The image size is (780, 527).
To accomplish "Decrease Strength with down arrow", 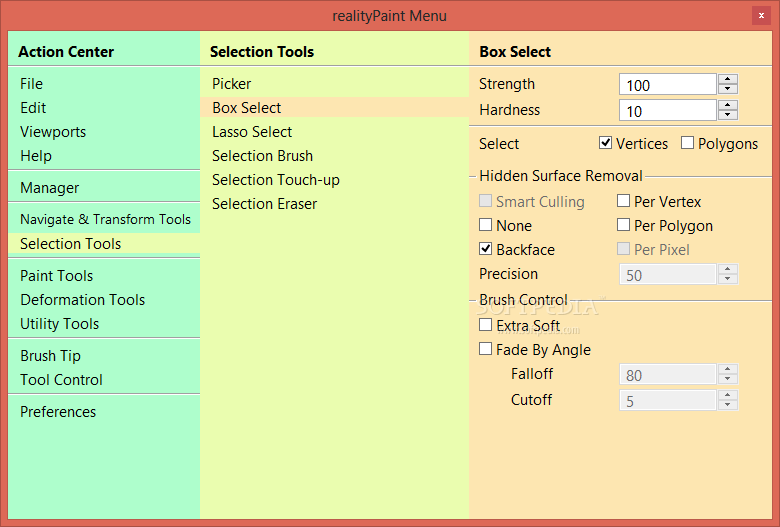I will click(728, 90).
